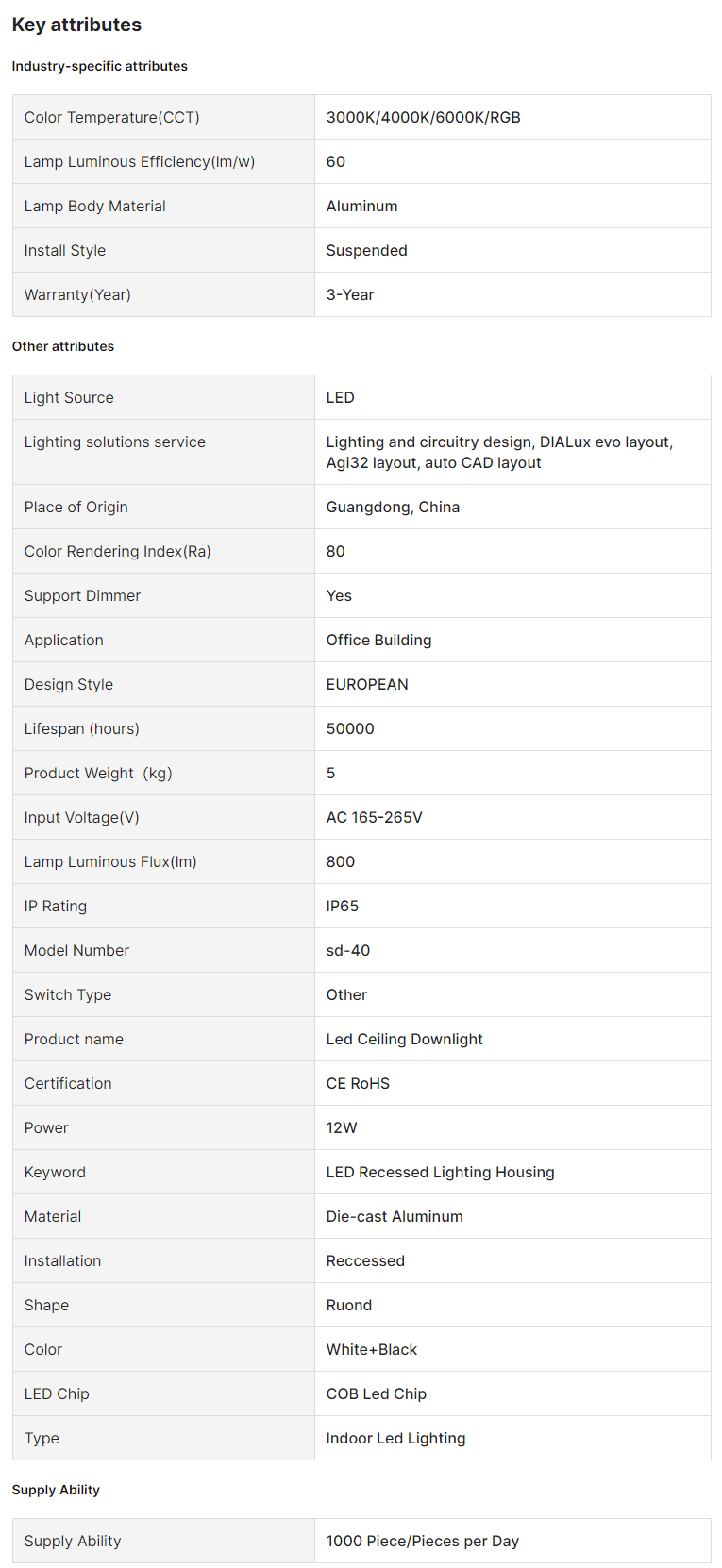Select the "AC 165-265V" input voltage value
Screen dimensions: 722x1568
pyautogui.click(x=374, y=818)
